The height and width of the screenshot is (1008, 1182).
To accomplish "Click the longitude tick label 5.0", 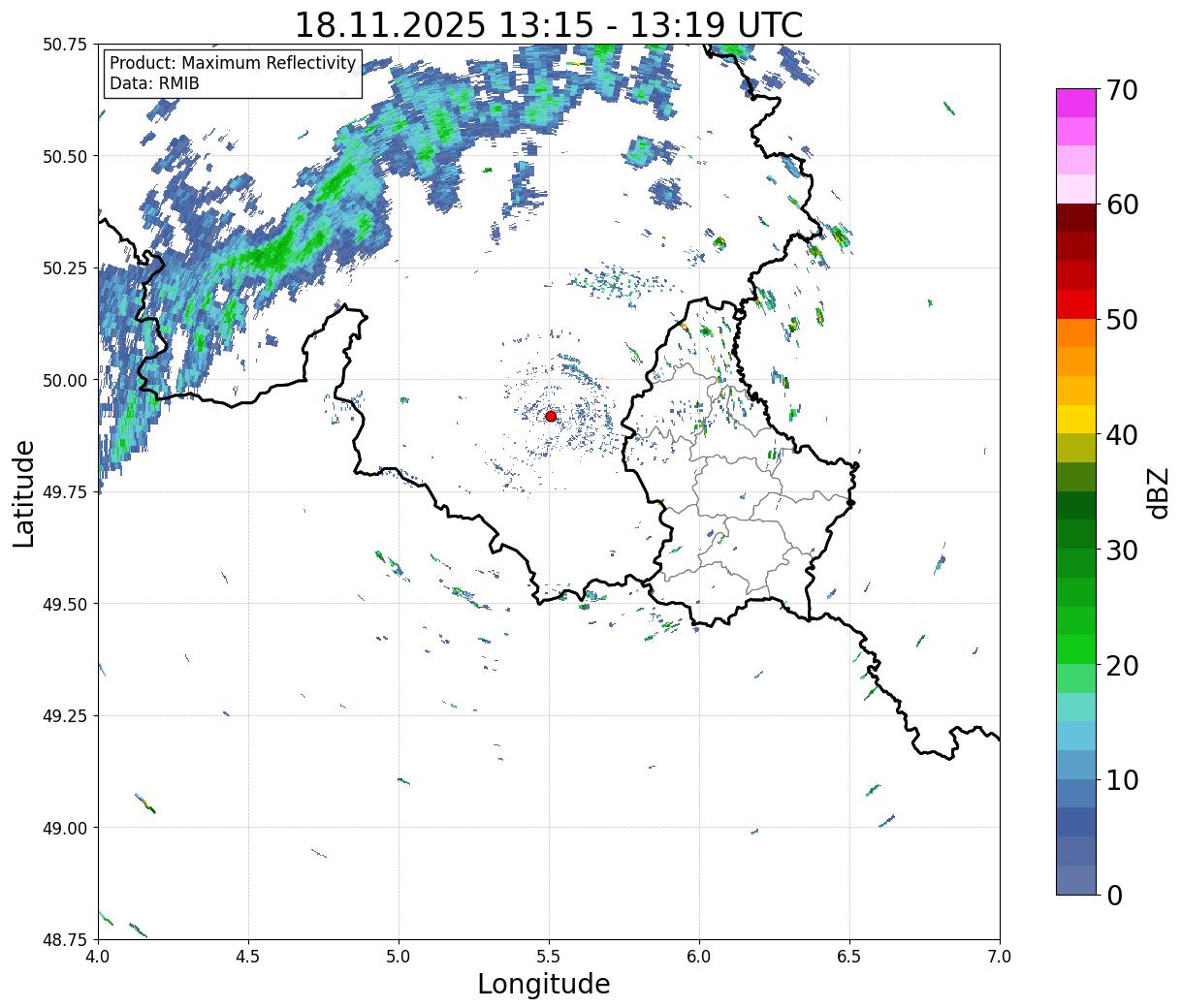I will coord(399,956).
